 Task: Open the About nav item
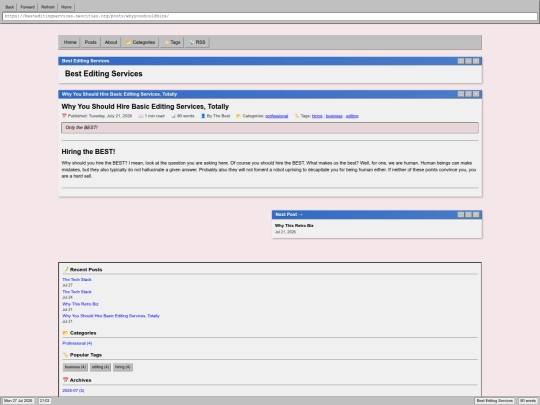[111, 42]
